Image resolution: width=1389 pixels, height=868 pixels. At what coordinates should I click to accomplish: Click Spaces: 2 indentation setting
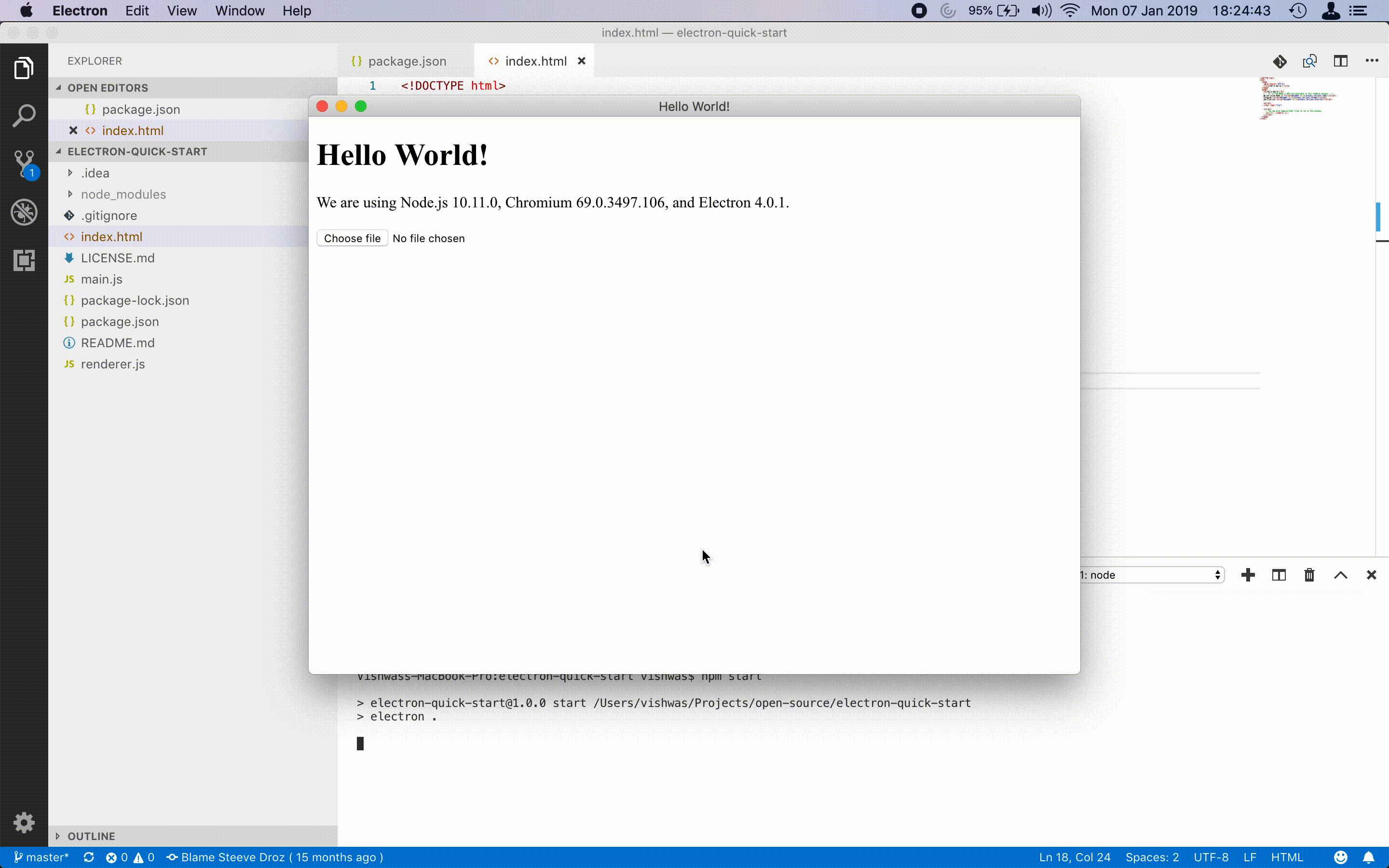[x=1152, y=857]
